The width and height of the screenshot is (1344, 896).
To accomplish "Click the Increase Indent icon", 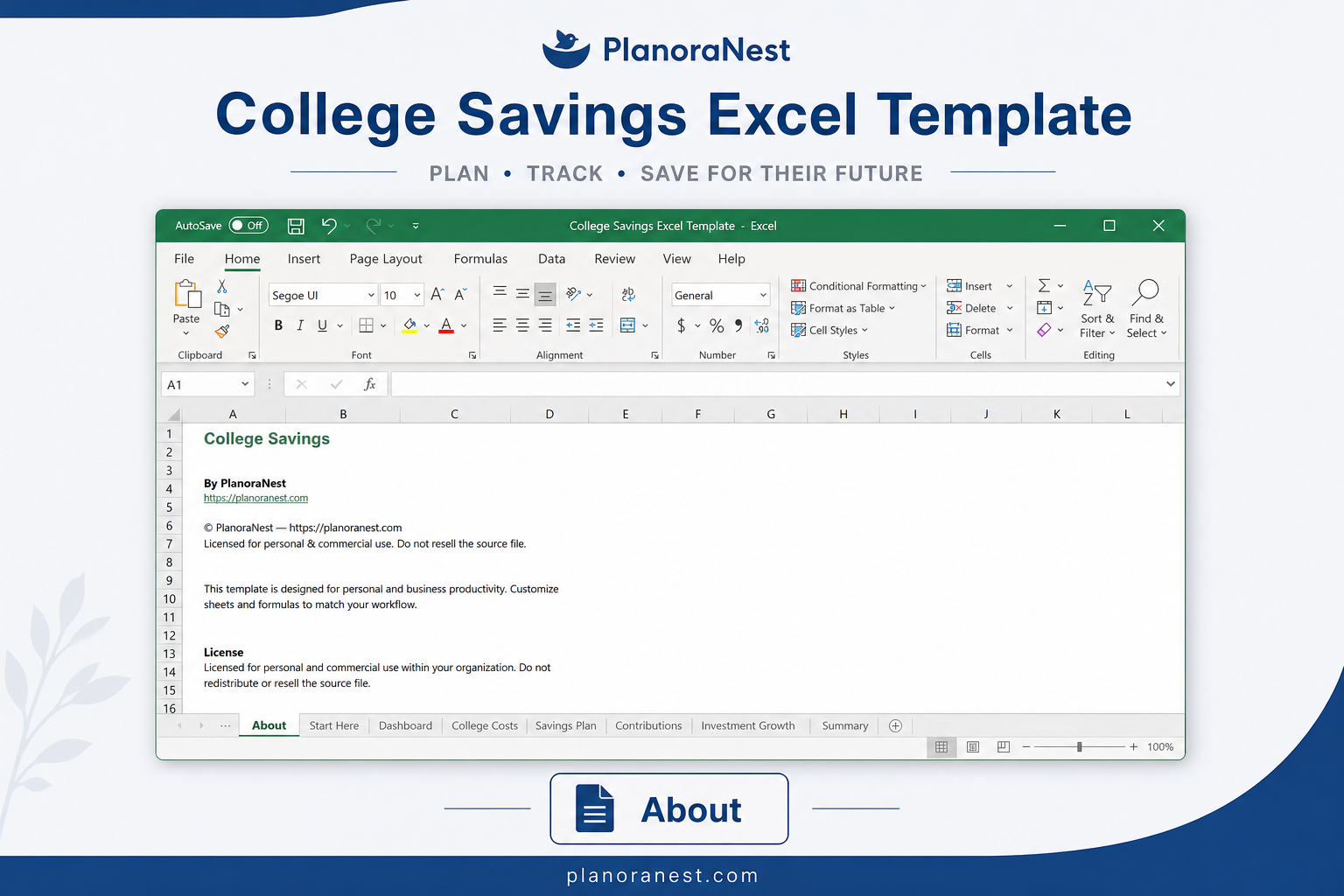I will click(596, 325).
